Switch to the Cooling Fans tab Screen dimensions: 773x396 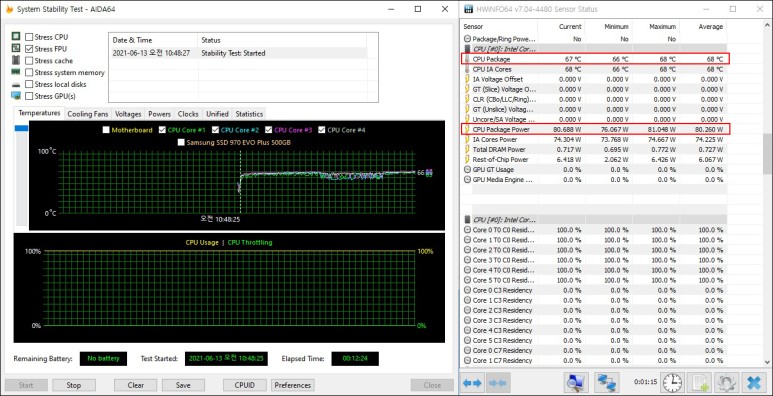[x=88, y=114]
